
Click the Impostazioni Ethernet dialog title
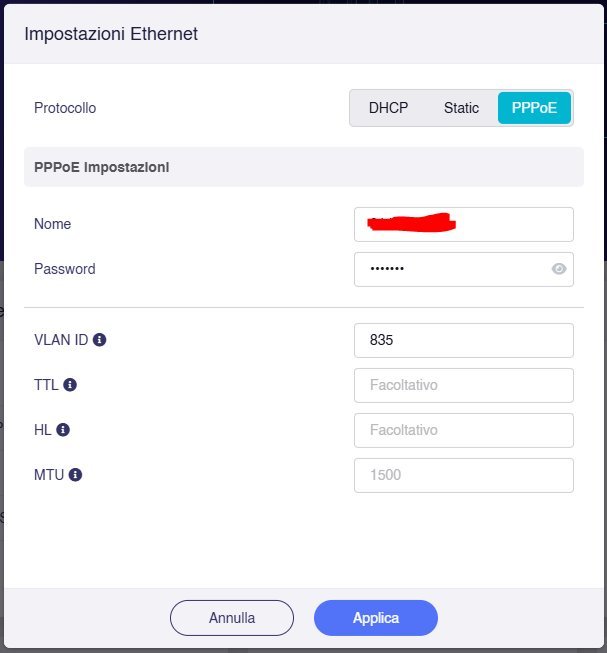pyautogui.click(x=111, y=34)
